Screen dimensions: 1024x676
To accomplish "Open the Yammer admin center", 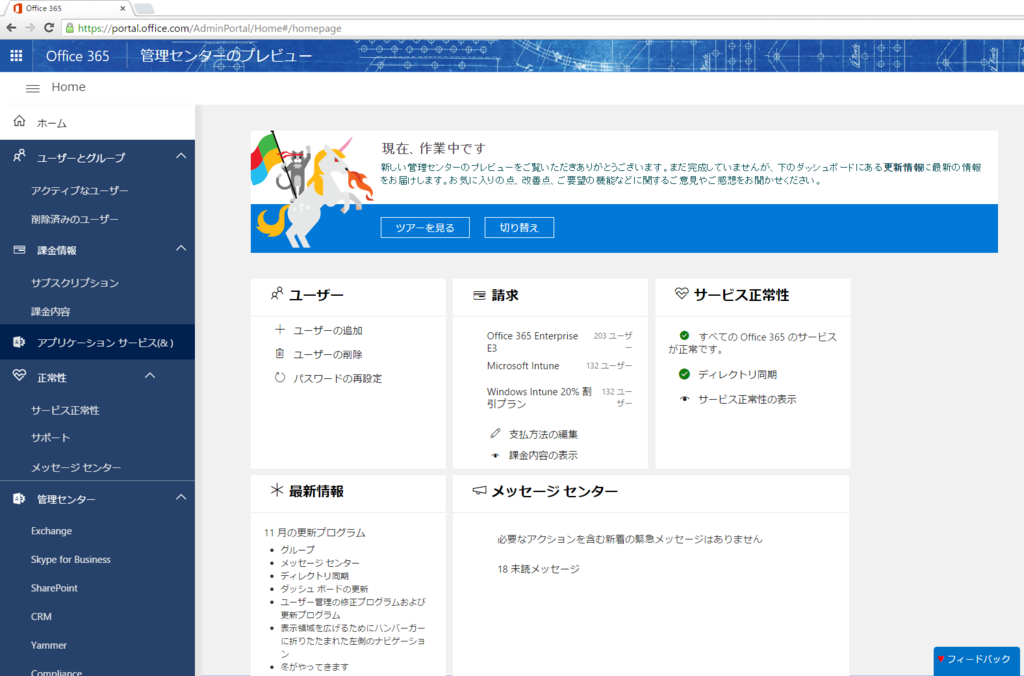I will [48, 645].
